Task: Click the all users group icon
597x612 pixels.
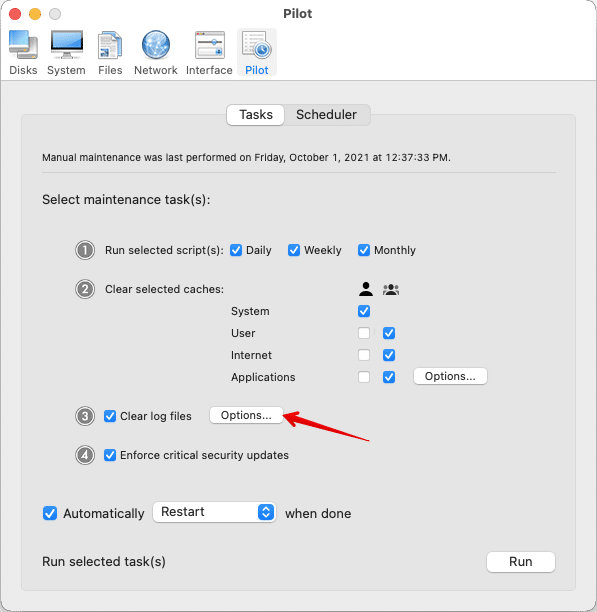Action: point(391,290)
